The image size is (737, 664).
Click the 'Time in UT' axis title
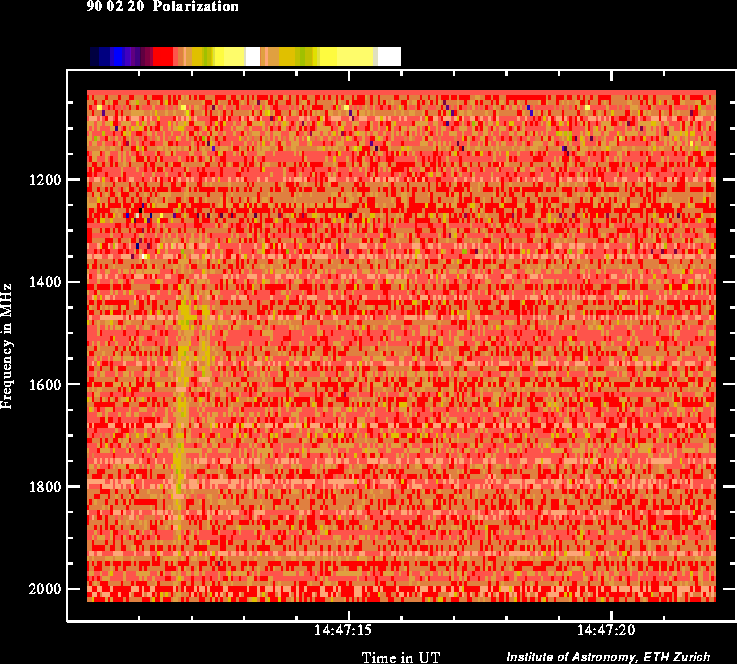(x=400, y=656)
